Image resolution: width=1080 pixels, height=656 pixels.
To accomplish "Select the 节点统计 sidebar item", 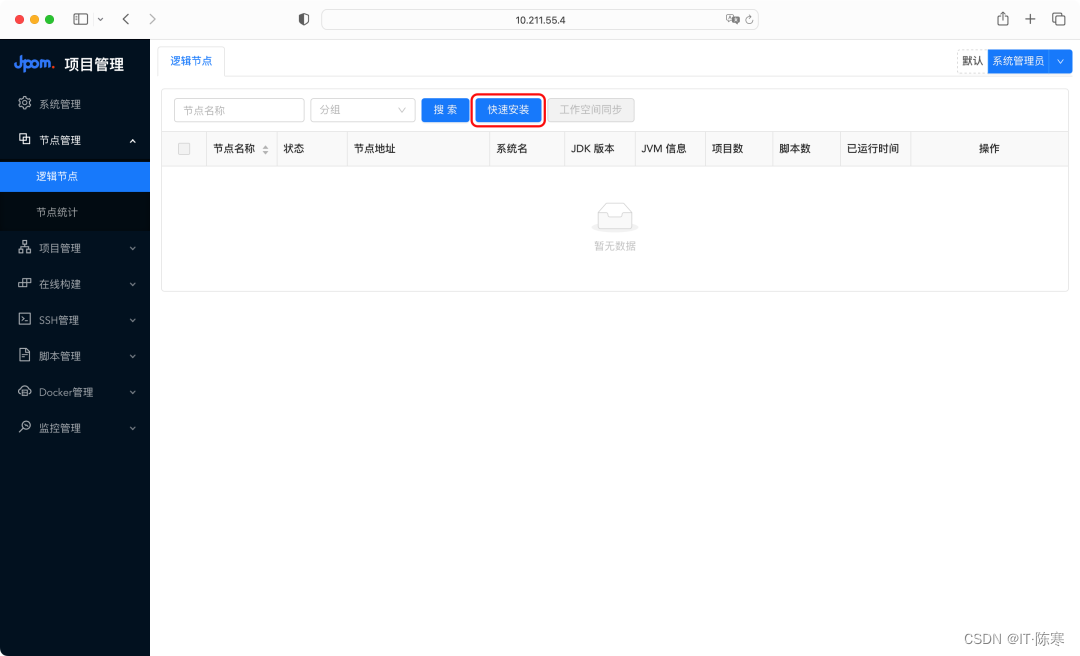I will 75,212.
